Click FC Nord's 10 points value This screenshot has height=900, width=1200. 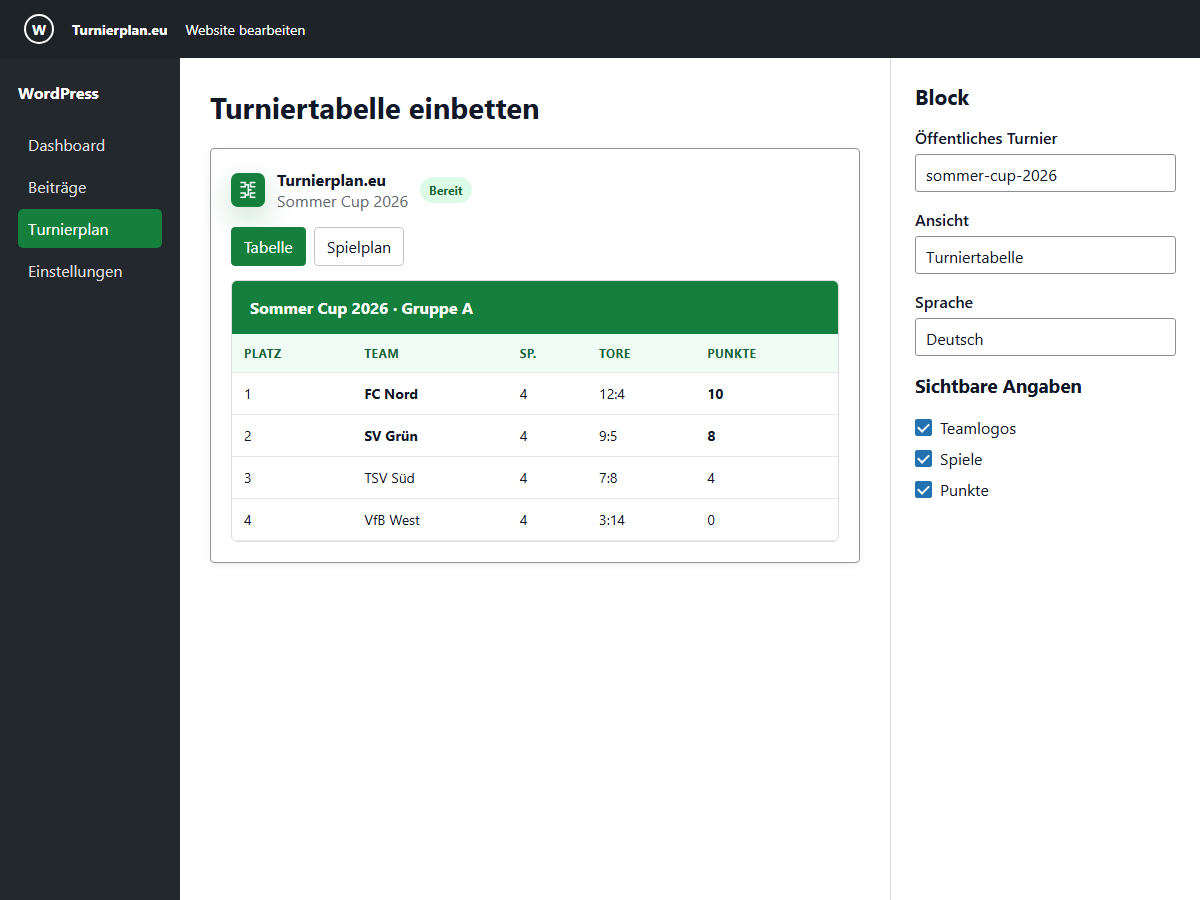715,394
